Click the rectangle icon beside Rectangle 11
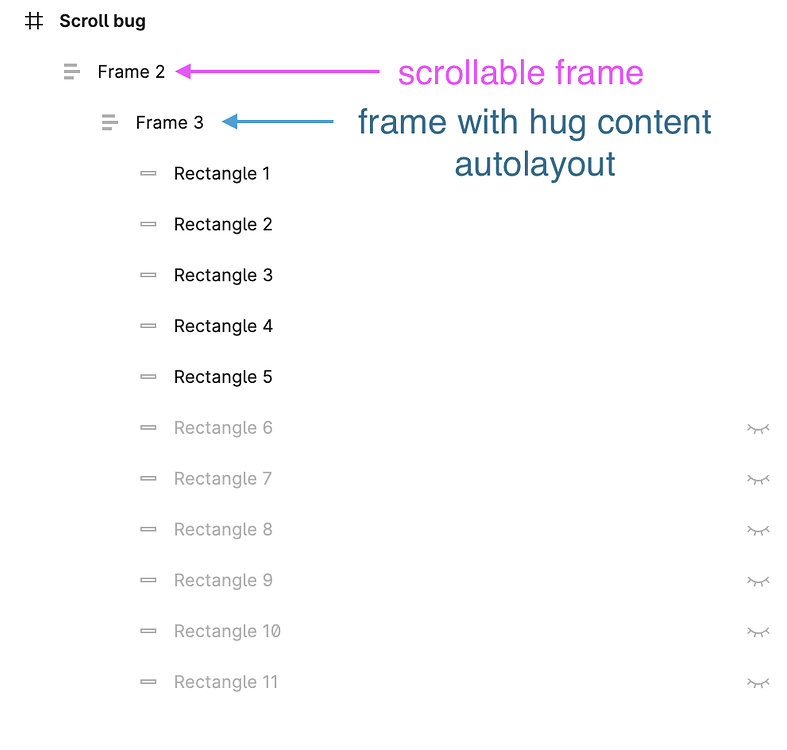This screenshot has width=787, height=750. click(x=148, y=682)
